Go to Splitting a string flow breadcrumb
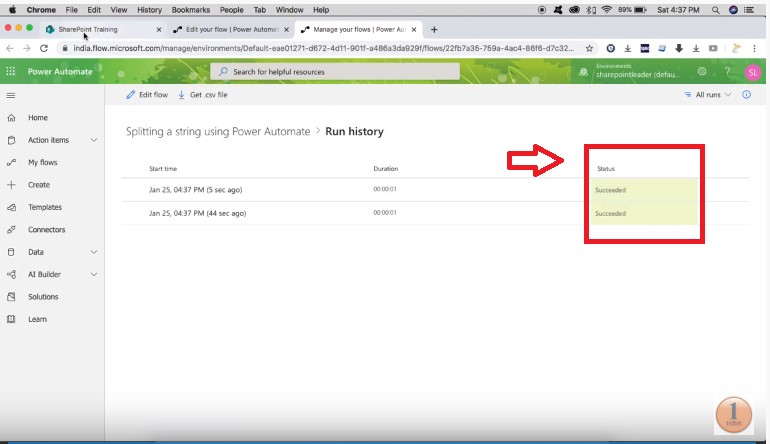 [217, 131]
